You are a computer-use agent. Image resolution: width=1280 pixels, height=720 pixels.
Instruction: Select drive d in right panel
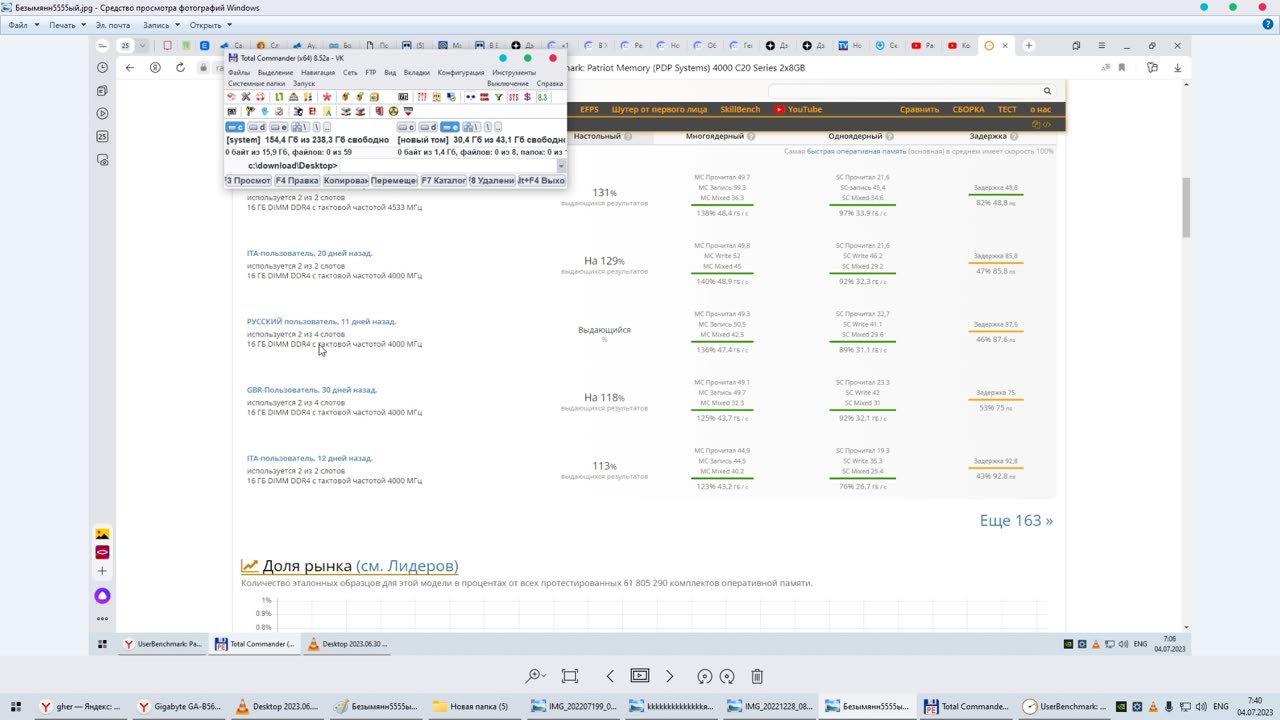pyautogui.click(x=428, y=127)
